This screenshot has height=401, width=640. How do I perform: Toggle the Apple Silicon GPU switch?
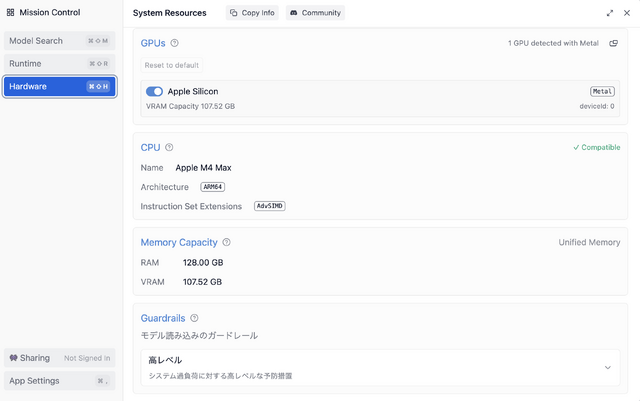154,91
